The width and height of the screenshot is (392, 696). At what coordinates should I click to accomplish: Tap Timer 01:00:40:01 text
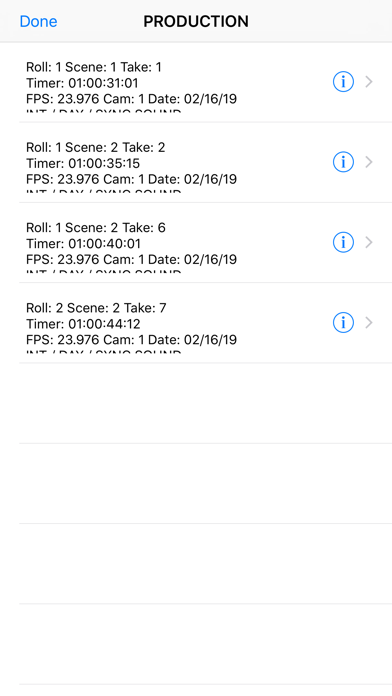[x=83, y=244]
